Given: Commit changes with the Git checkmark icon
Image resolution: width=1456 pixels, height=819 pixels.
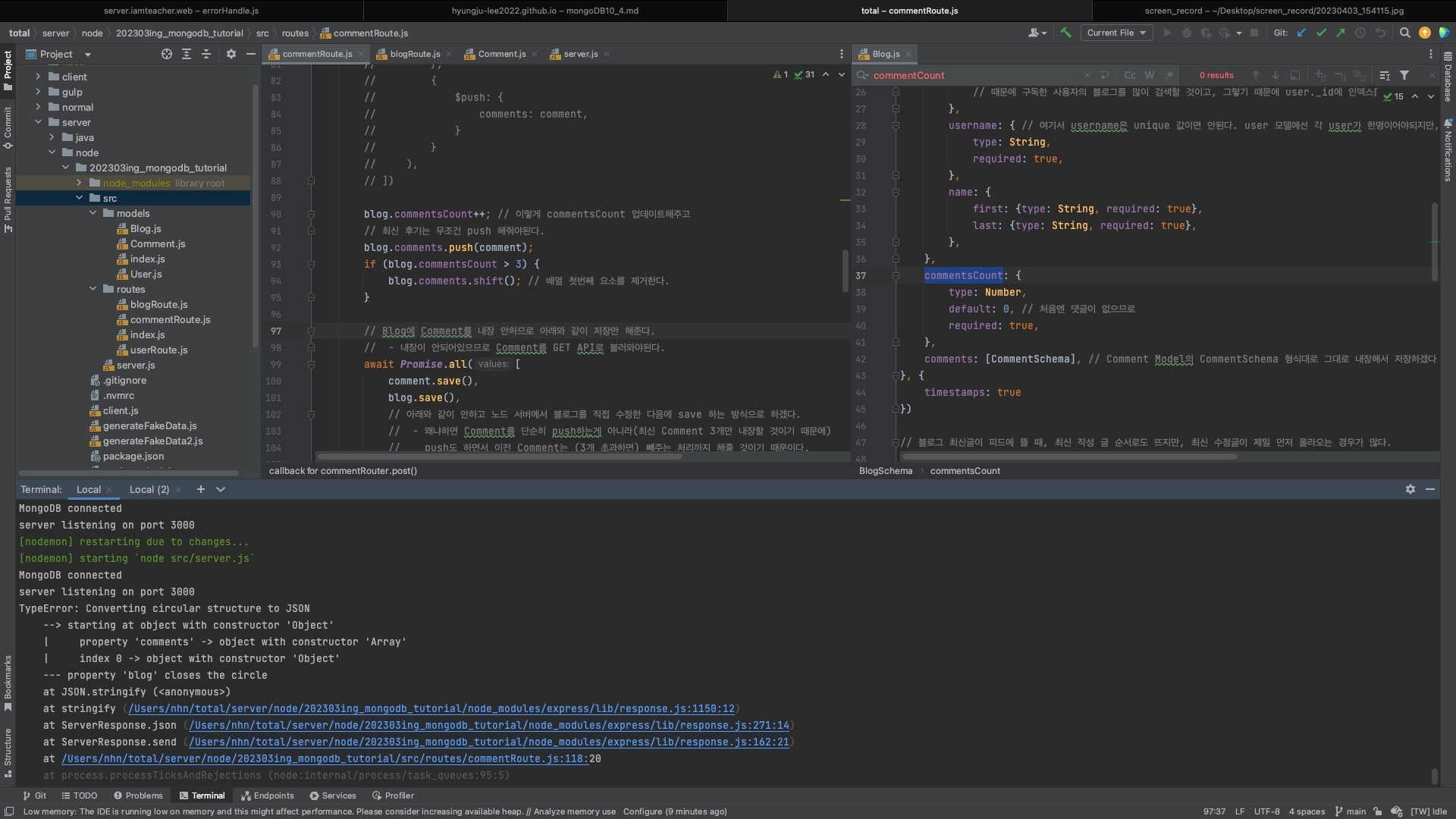Looking at the screenshot, I should pos(1322,33).
